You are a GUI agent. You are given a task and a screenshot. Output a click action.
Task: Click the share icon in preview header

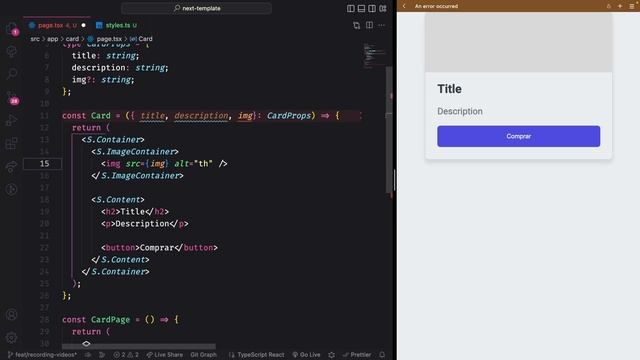click(609, 6)
